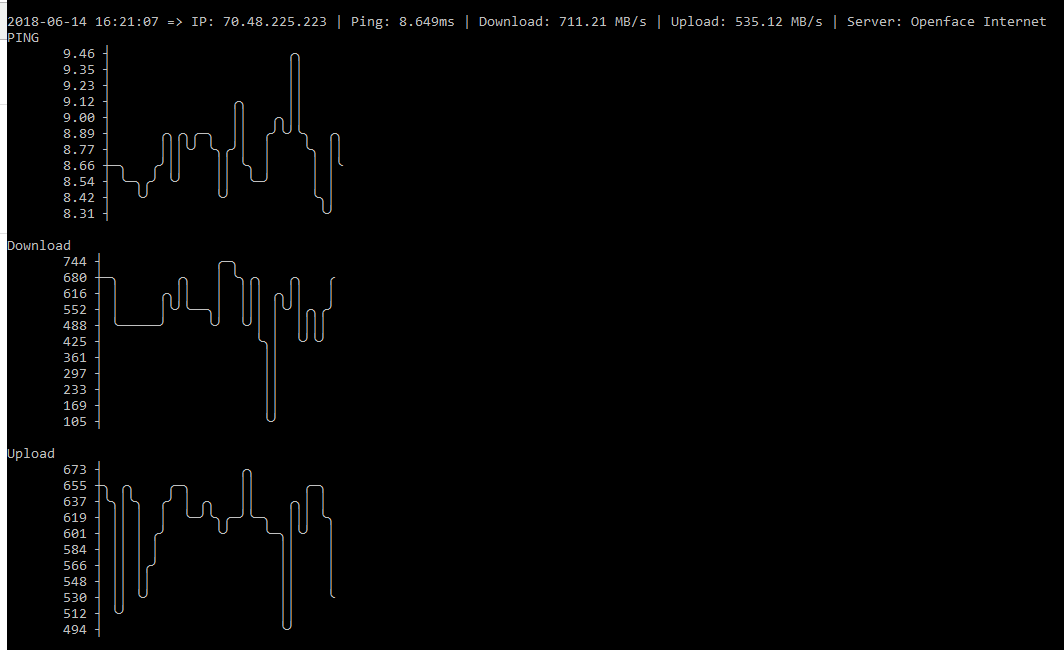The height and width of the screenshot is (650, 1064).
Task: Click the 8.31 ping axis label
Action: pos(79,213)
